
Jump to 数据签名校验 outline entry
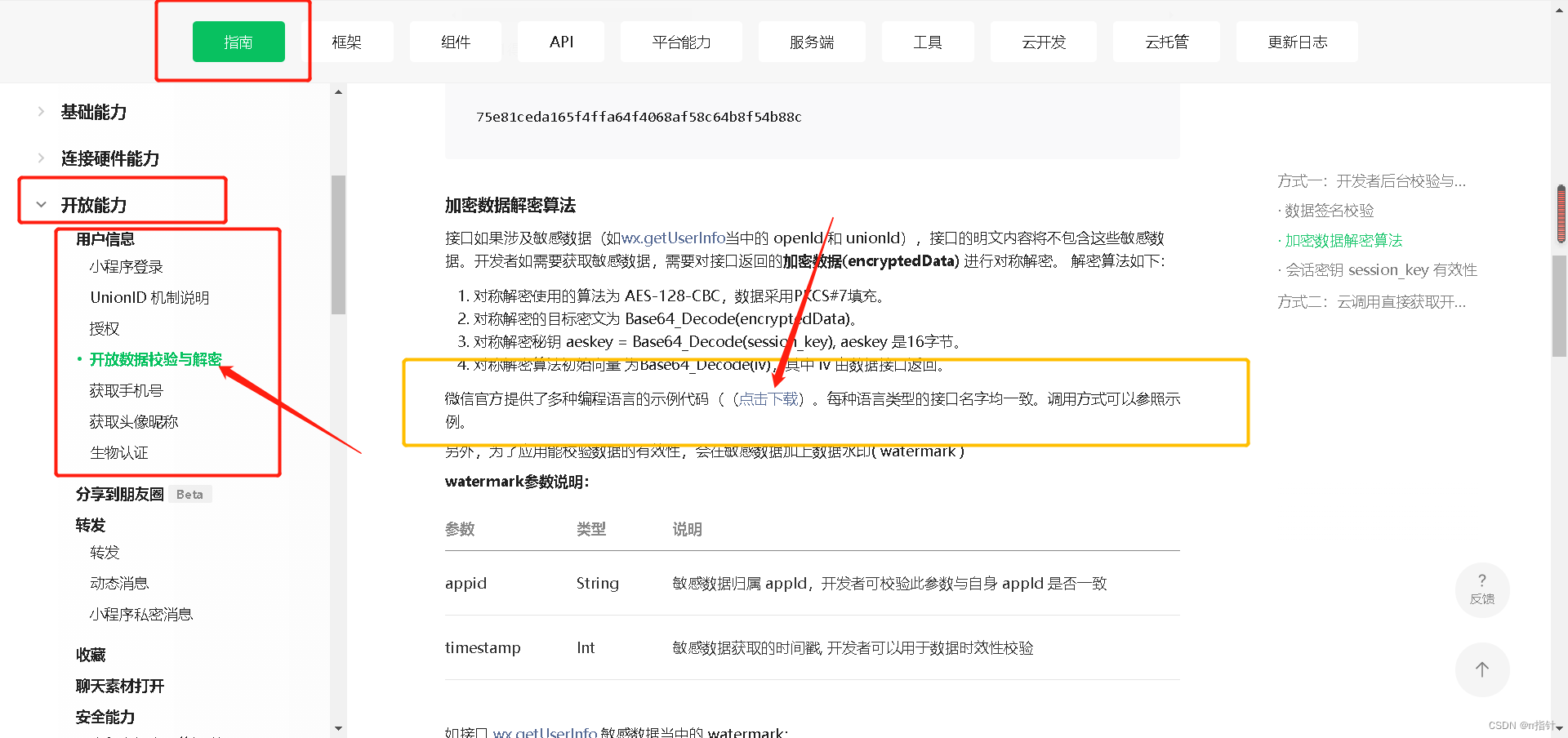tap(1329, 211)
